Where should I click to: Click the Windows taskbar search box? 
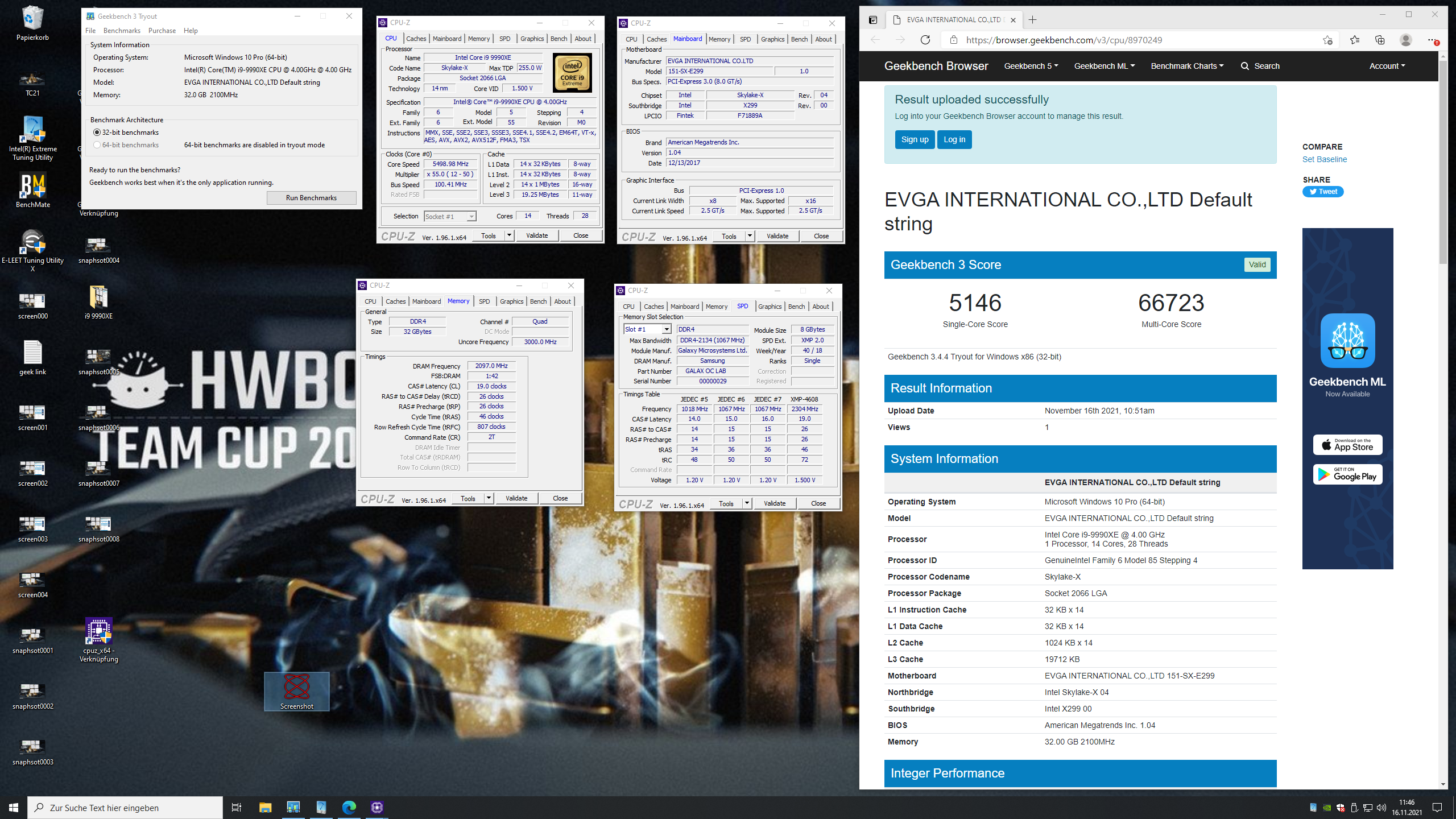click(x=125, y=808)
